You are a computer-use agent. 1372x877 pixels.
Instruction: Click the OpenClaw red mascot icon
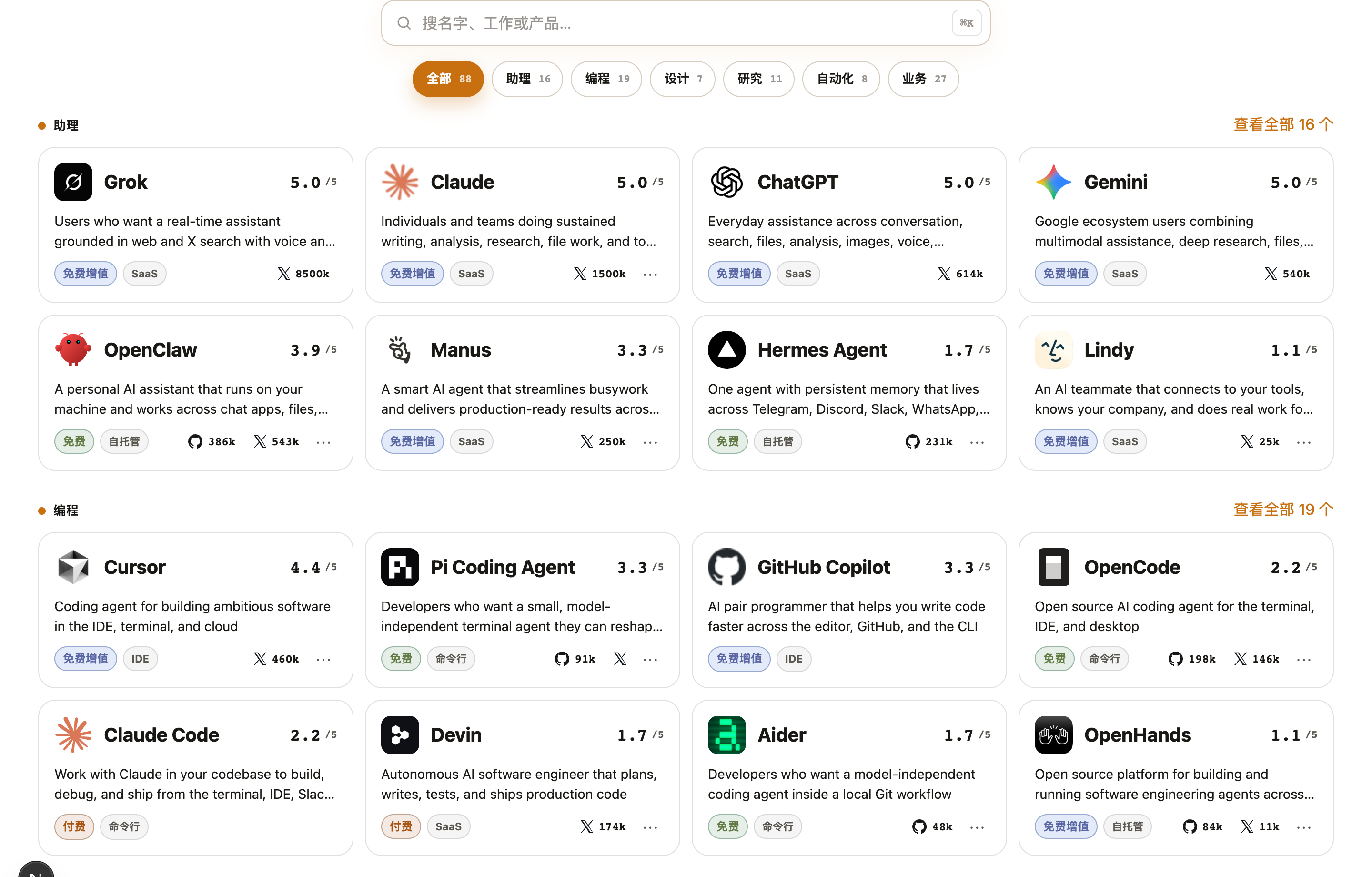73,349
